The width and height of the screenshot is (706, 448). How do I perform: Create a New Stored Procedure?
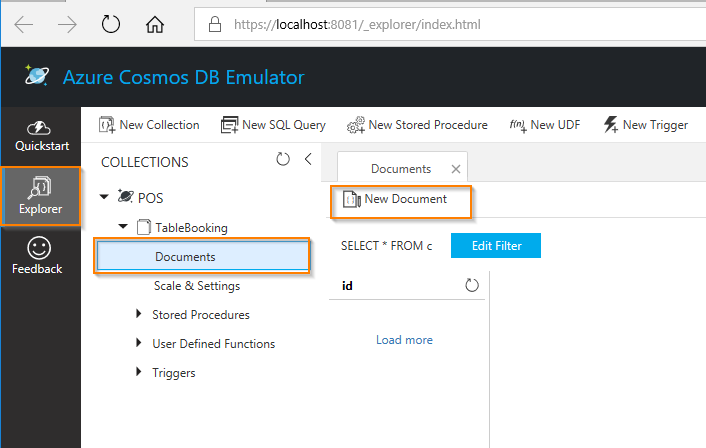pyautogui.click(x=355, y=125)
